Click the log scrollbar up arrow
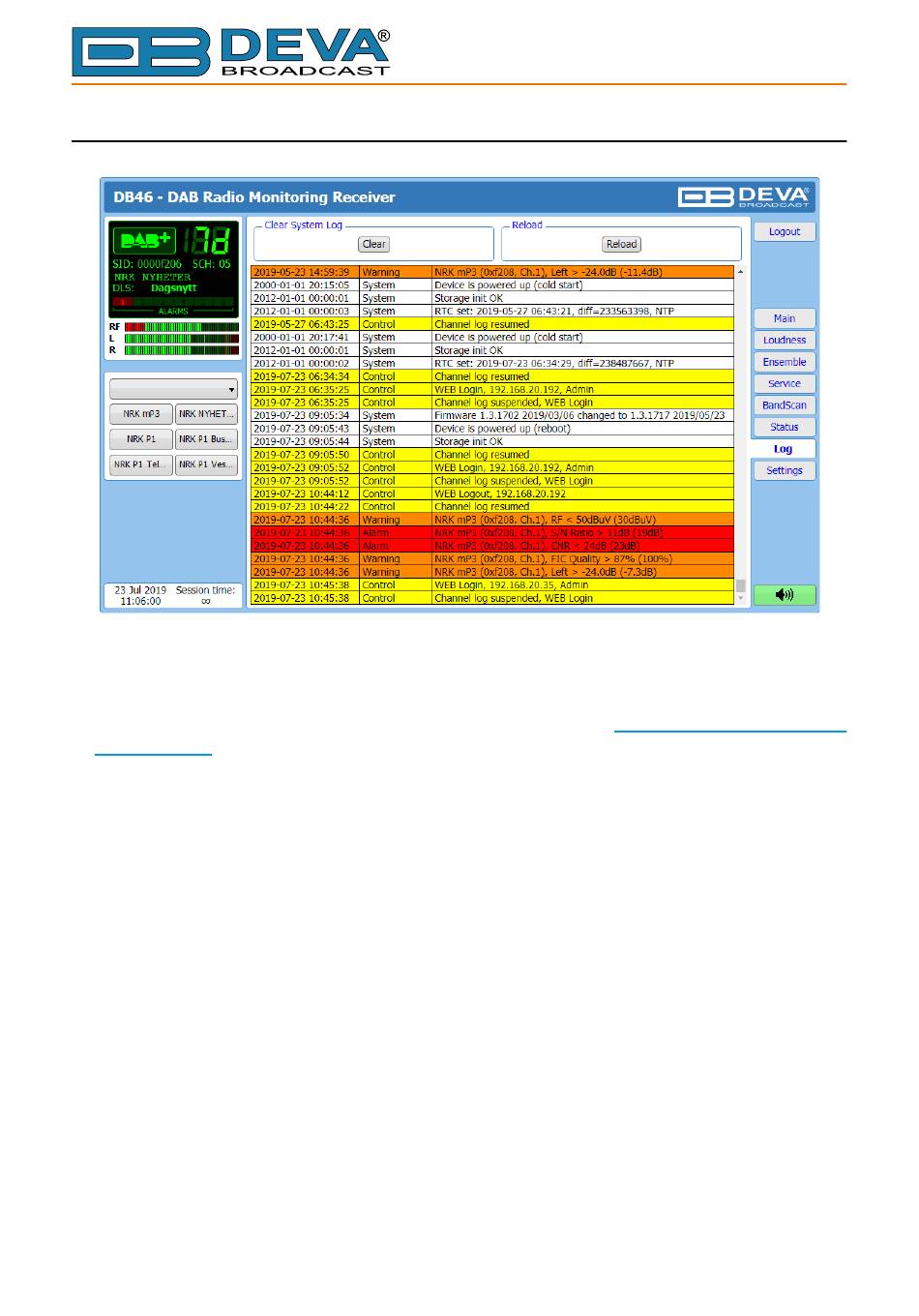The height and width of the screenshot is (1316, 919). click(741, 272)
